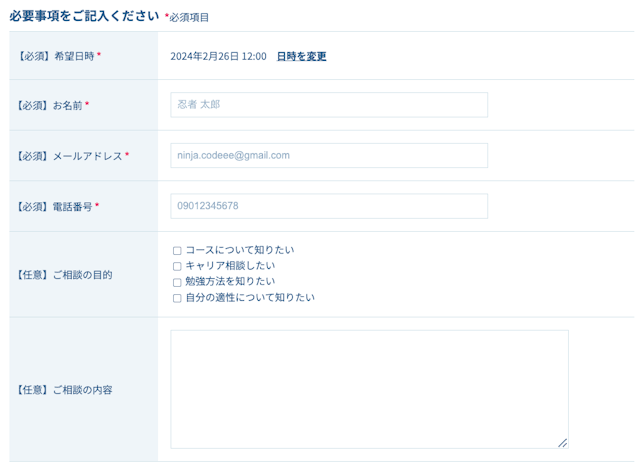Click the 日時を変更 link
The height and width of the screenshot is (468, 640).
coord(301,56)
